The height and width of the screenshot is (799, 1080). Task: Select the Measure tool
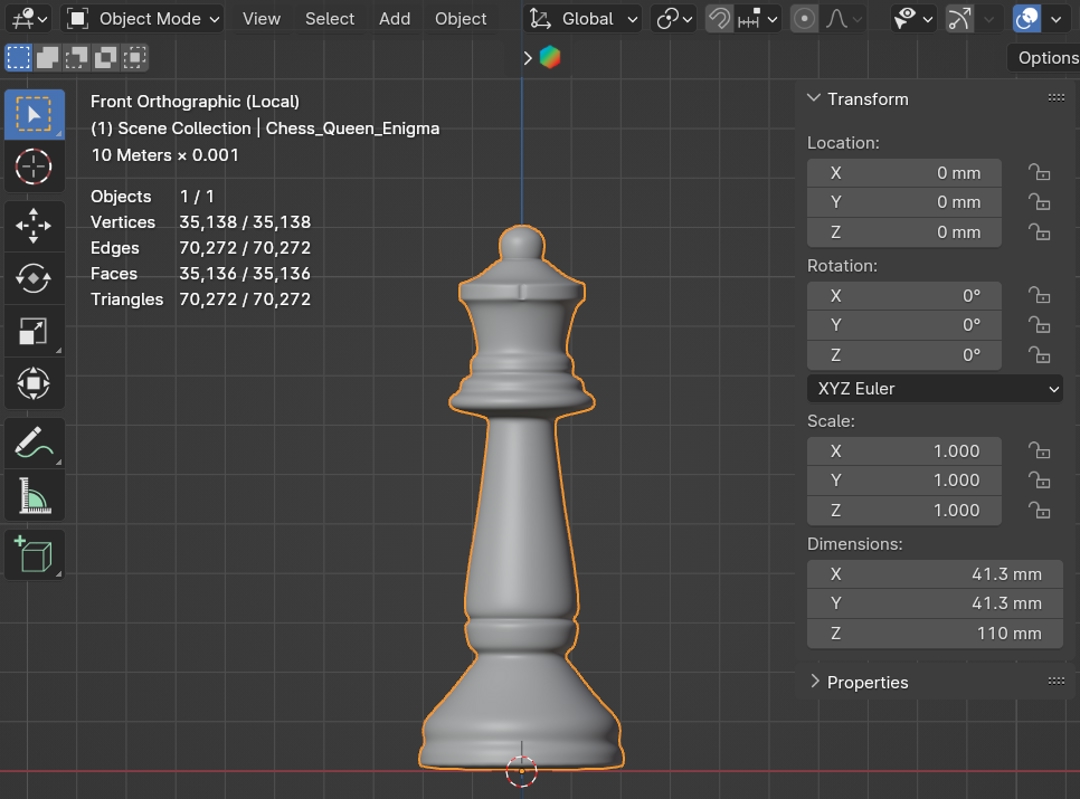(x=34, y=496)
